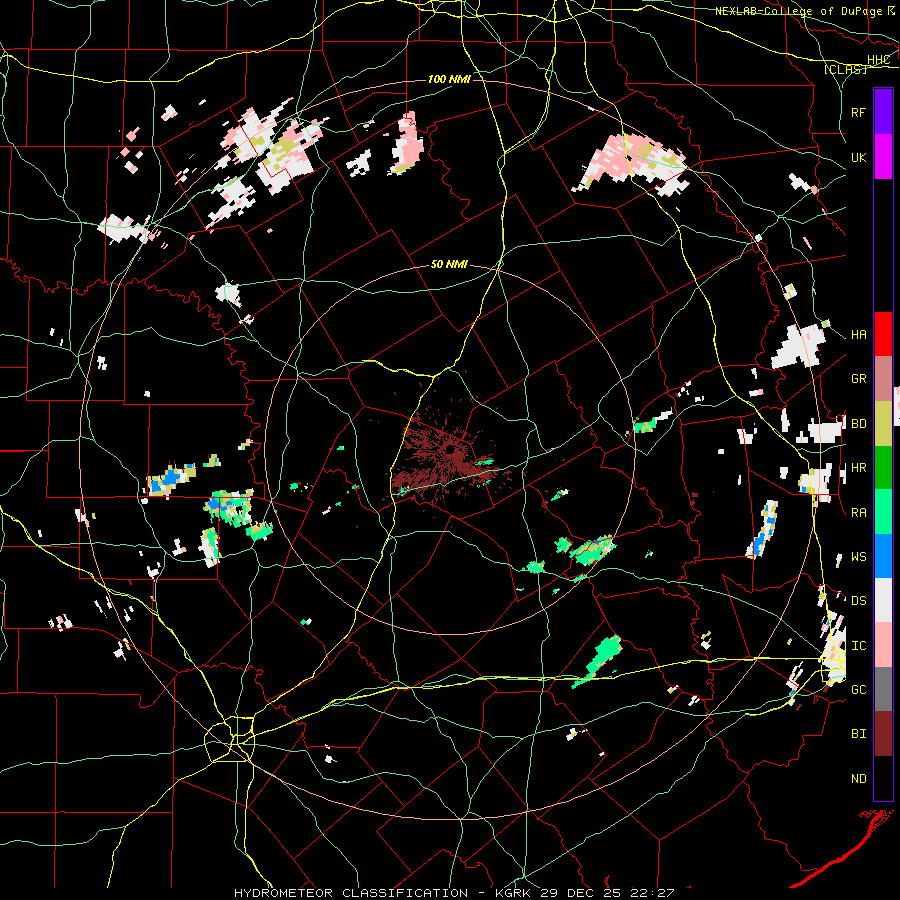Screen dimensions: 900x900
Task: Click the 50 NMI range ring label
Action: coord(449,264)
